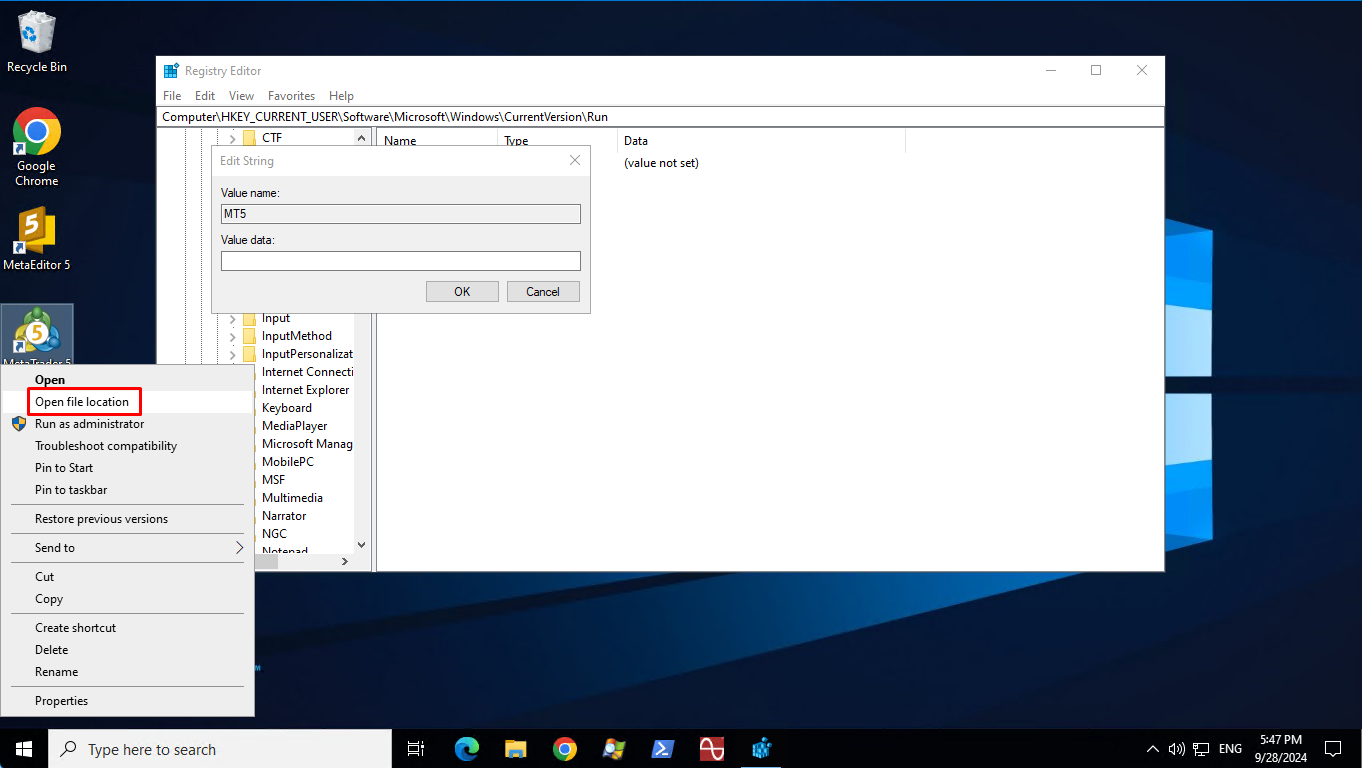Expand the Input registry key

233,318
